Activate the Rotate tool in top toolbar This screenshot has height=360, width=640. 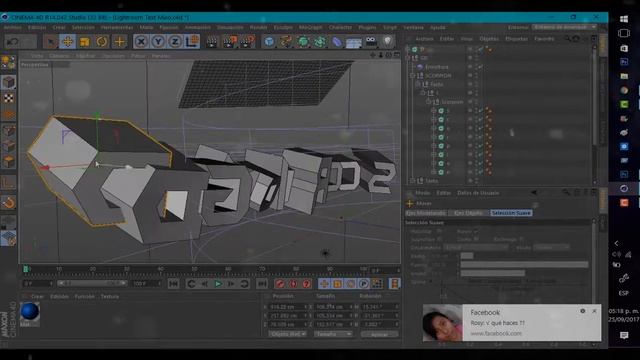(102, 42)
